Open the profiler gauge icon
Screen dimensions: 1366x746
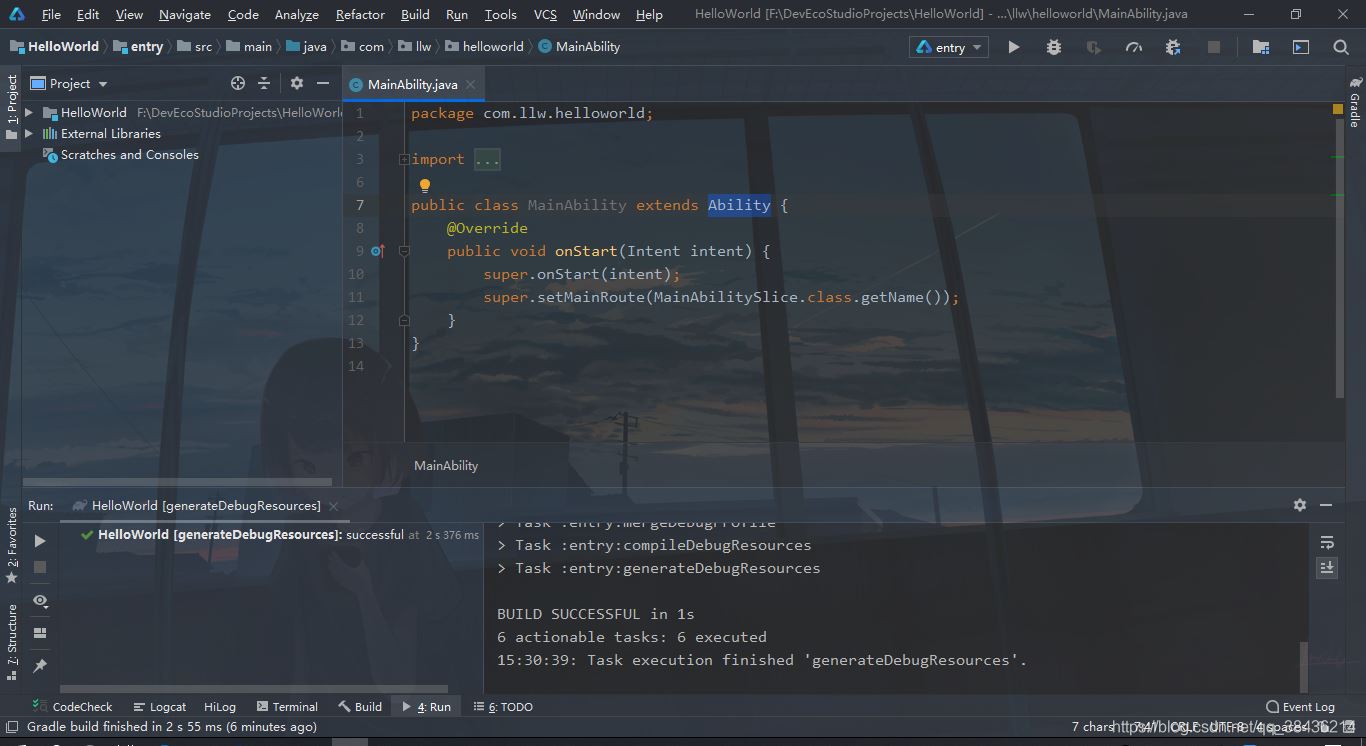click(1133, 47)
